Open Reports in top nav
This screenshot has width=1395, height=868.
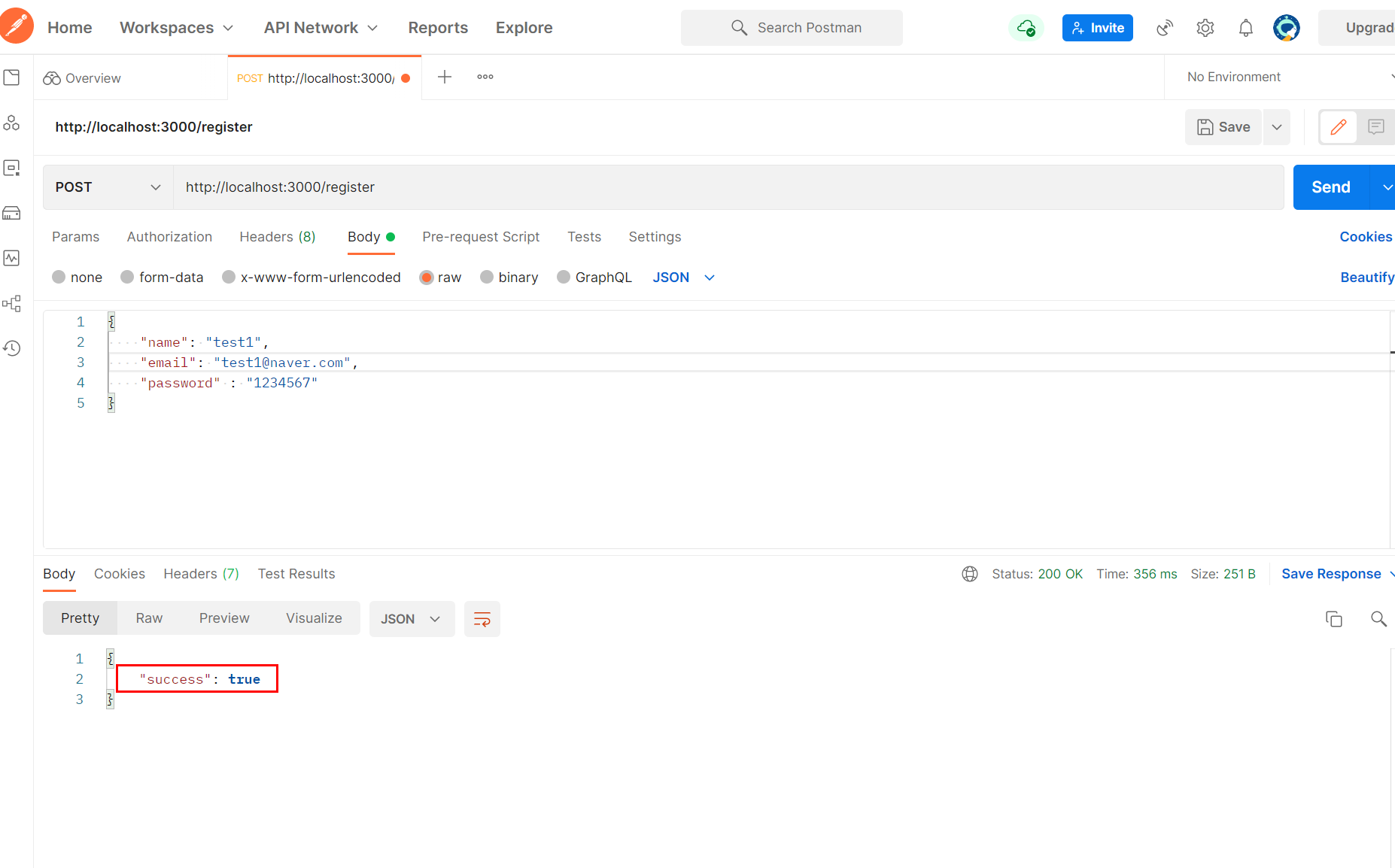[x=438, y=28]
